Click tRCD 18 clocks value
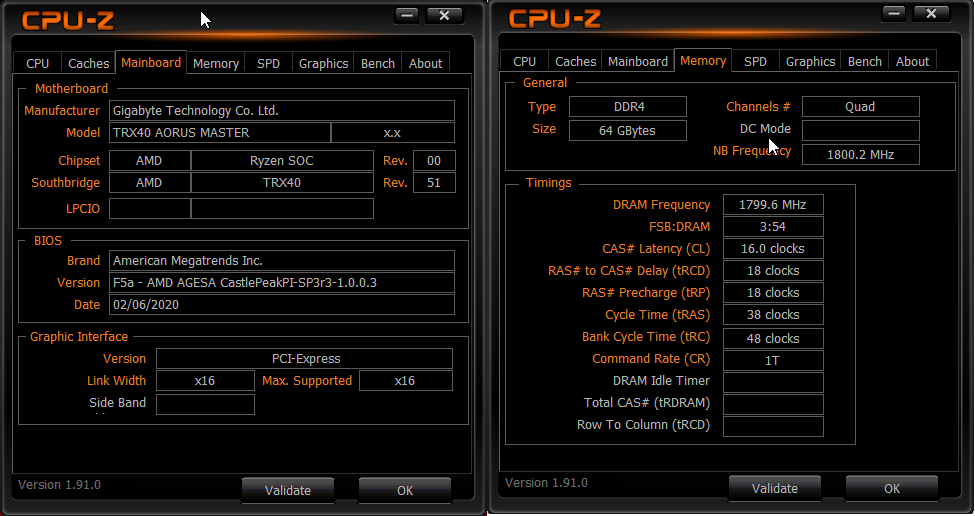Viewport: 975px width, 516px height. (773, 270)
